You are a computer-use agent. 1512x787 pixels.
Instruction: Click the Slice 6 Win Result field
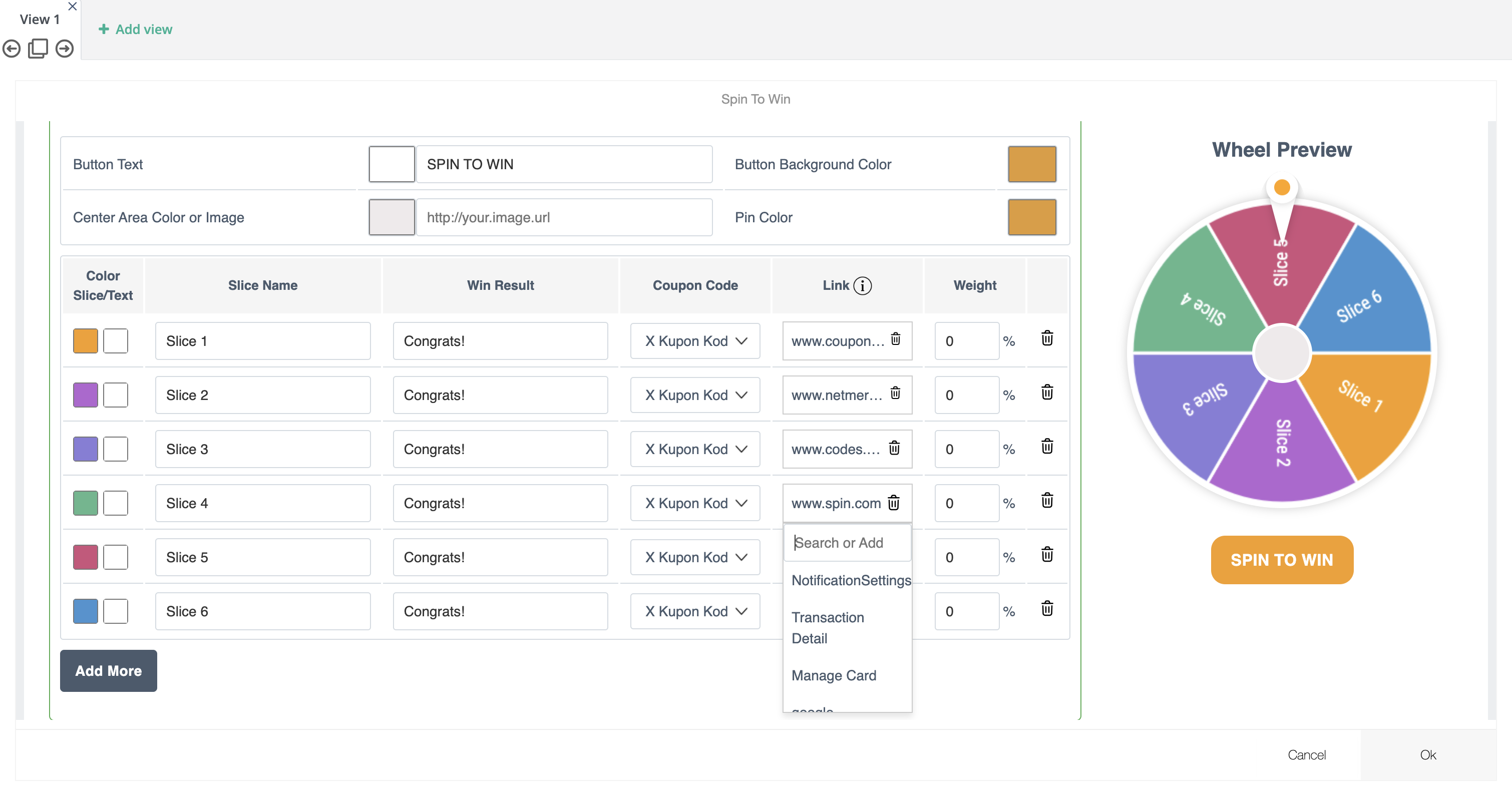click(501, 611)
